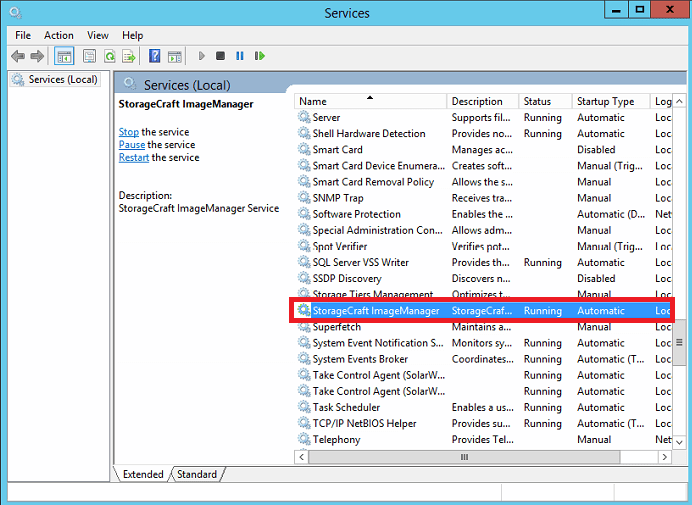Click gear icon of Smart Card service
Screen dimensions: 692x505
[304, 149]
